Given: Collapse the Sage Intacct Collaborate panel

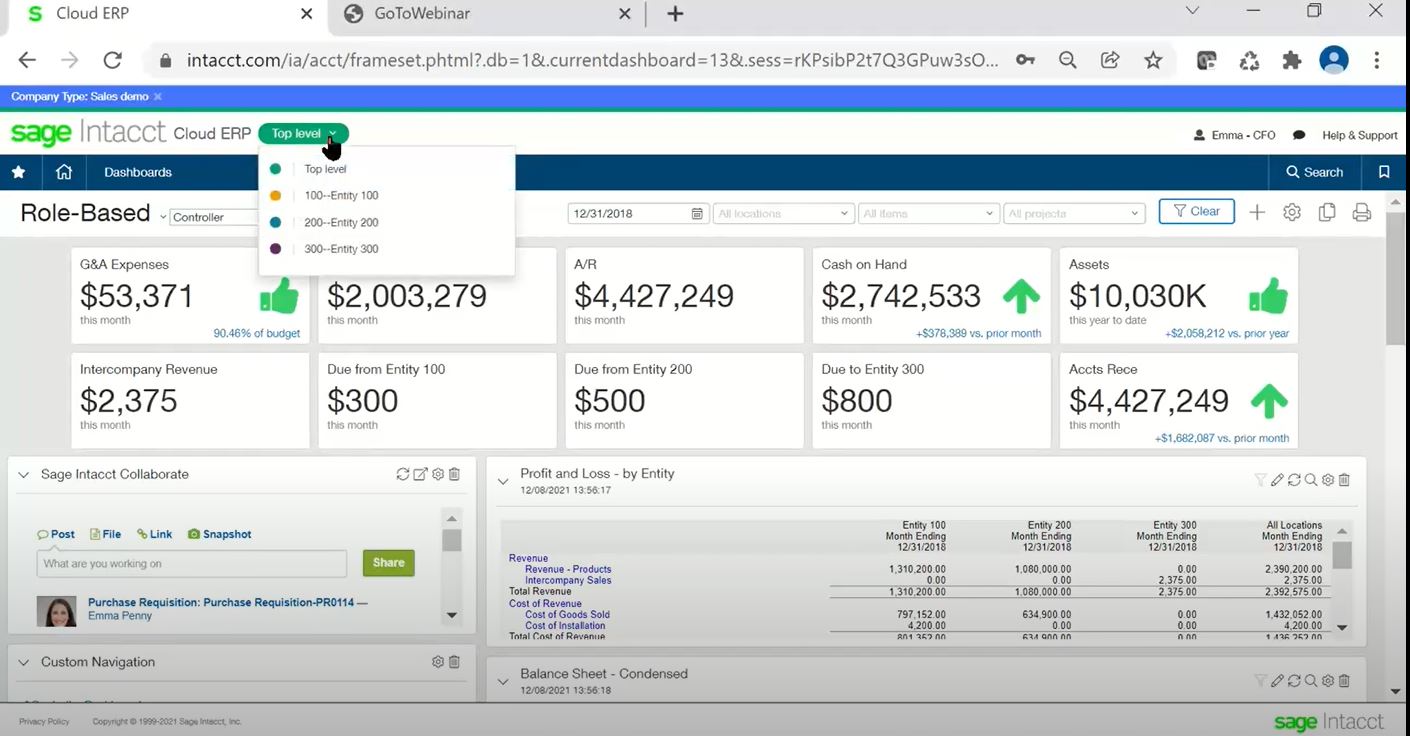Looking at the screenshot, I should (x=24, y=474).
